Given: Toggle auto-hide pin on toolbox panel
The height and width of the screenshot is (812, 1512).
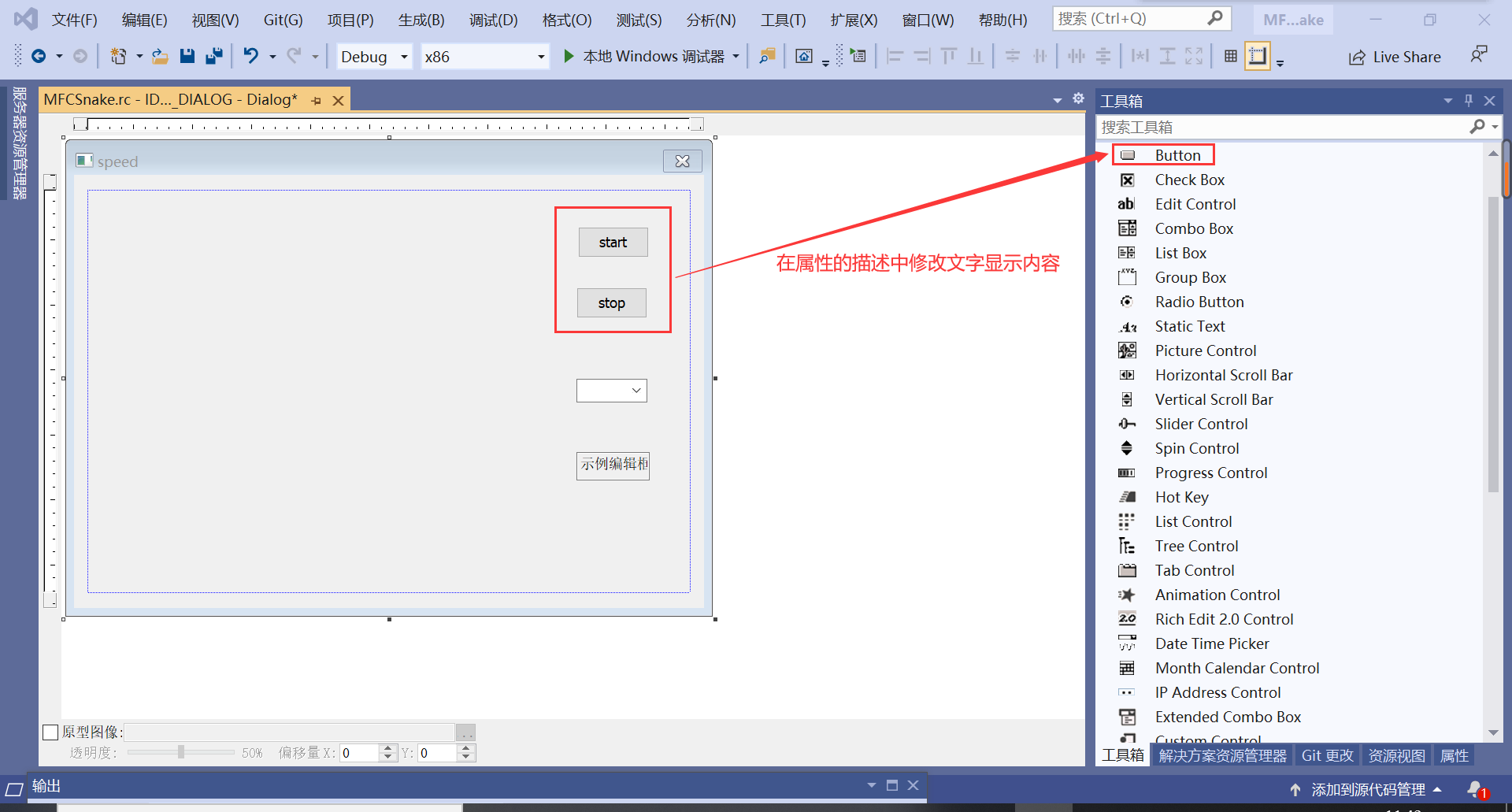Looking at the screenshot, I should [1468, 100].
